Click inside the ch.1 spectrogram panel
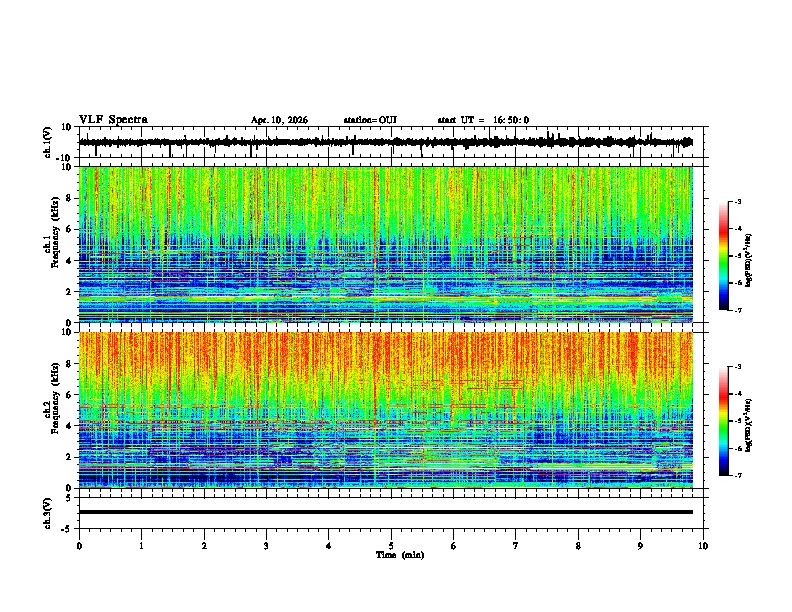The height and width of the screenshot is (612, 792). click(386, 244)
